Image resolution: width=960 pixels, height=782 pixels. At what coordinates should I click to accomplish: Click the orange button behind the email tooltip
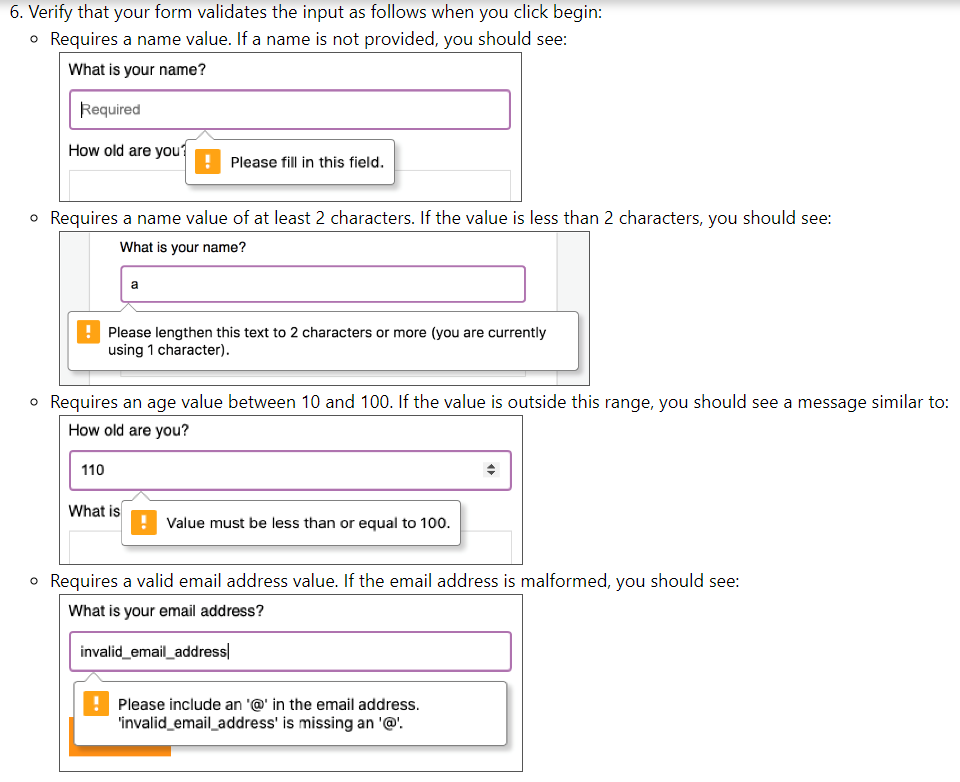(x=119, y=751)
